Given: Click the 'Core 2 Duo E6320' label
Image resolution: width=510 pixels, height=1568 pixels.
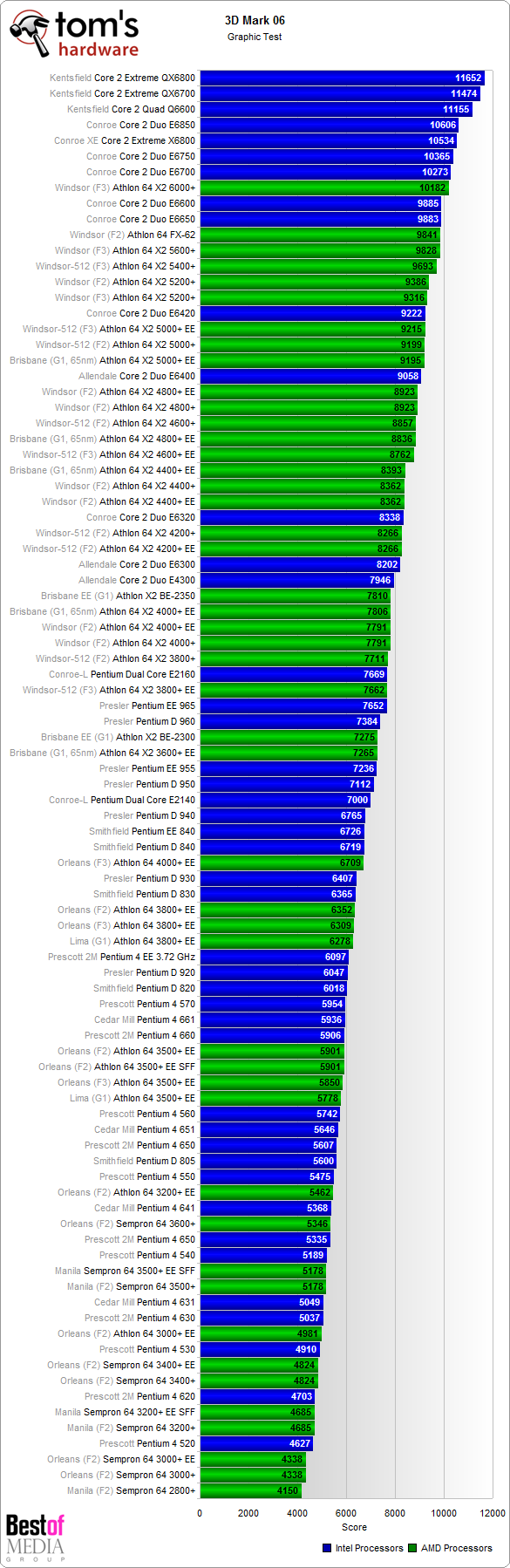Looking at the screenshot, I should pyautogui.click(x=157, y=517).
